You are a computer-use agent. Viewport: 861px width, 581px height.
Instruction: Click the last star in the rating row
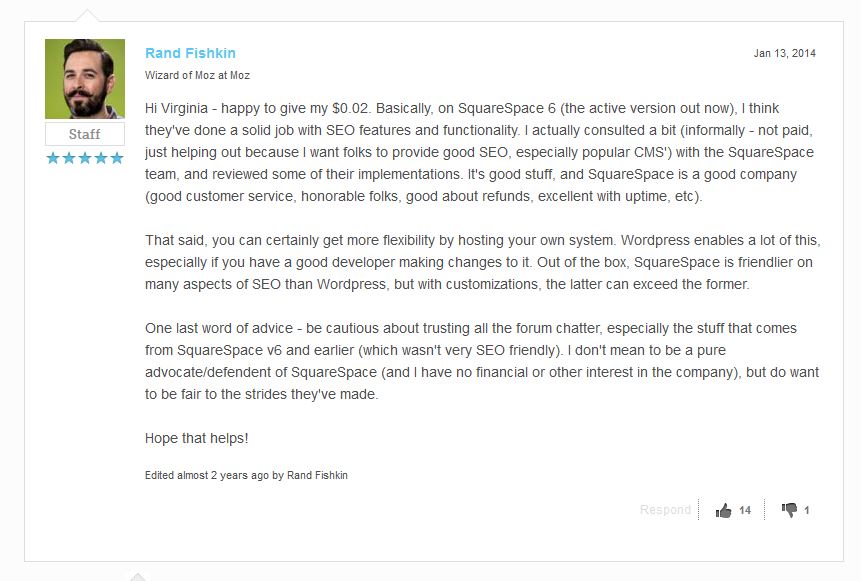click(117, 158)
